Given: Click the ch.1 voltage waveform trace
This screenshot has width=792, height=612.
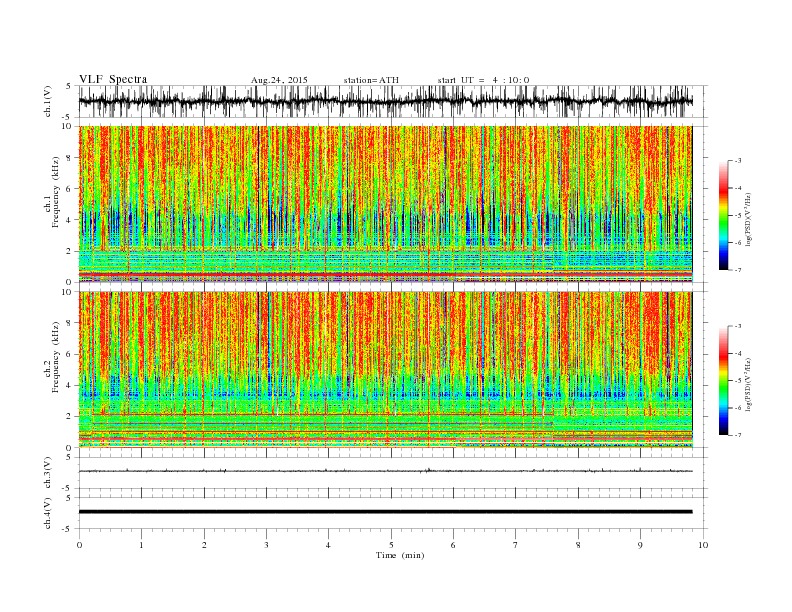Looking at the screenshot, I should [385, 101].
